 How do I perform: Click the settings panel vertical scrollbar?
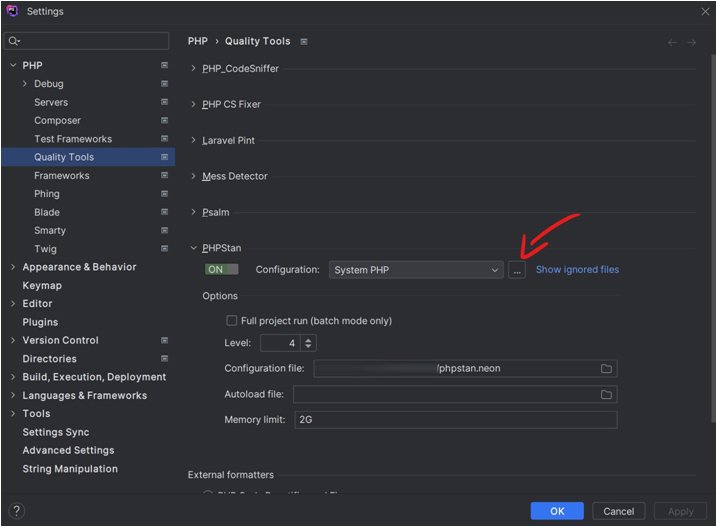pyautogui.click(x=713, y=238)
